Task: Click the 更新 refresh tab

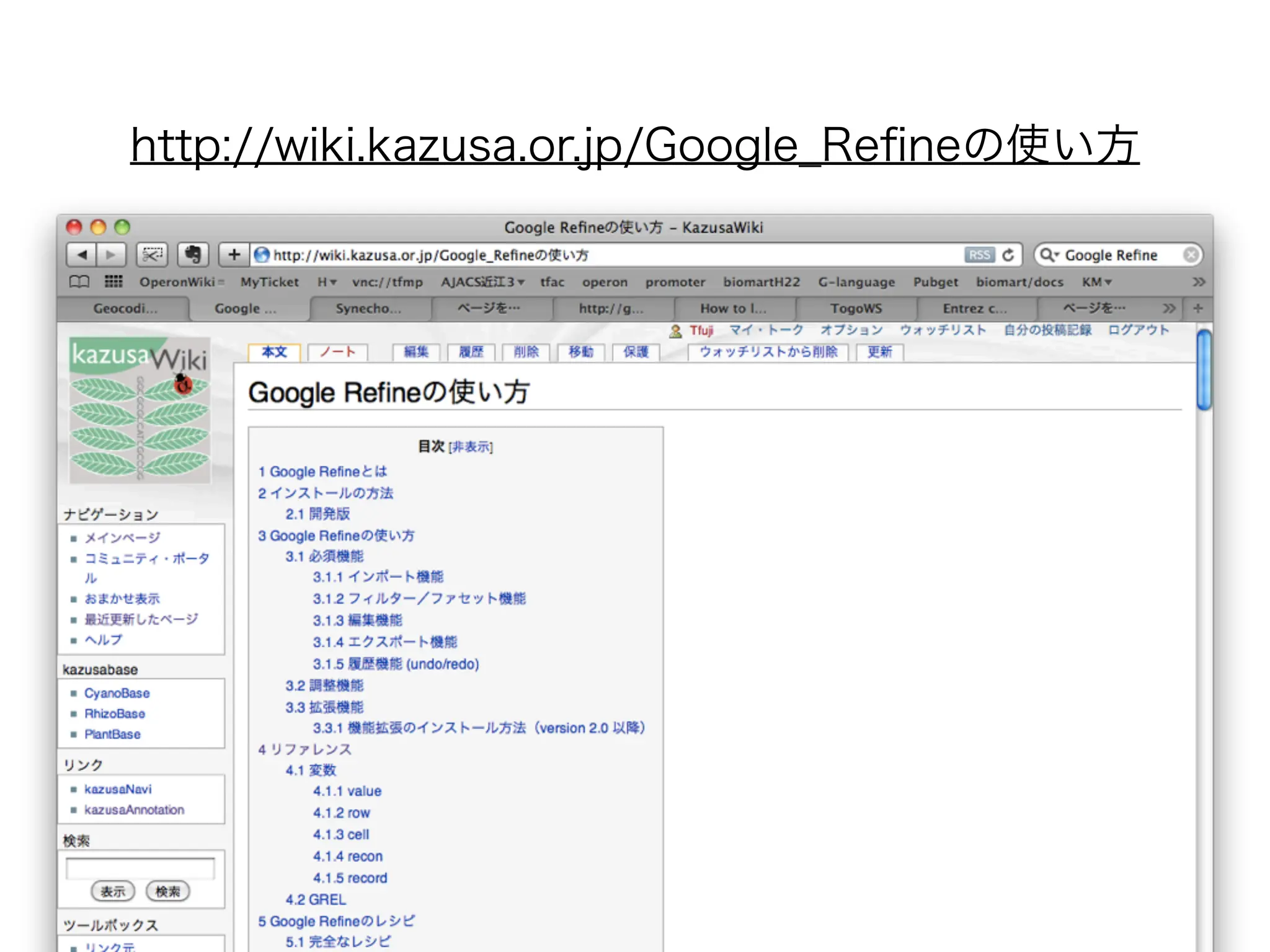Action: tap(879, 352)
